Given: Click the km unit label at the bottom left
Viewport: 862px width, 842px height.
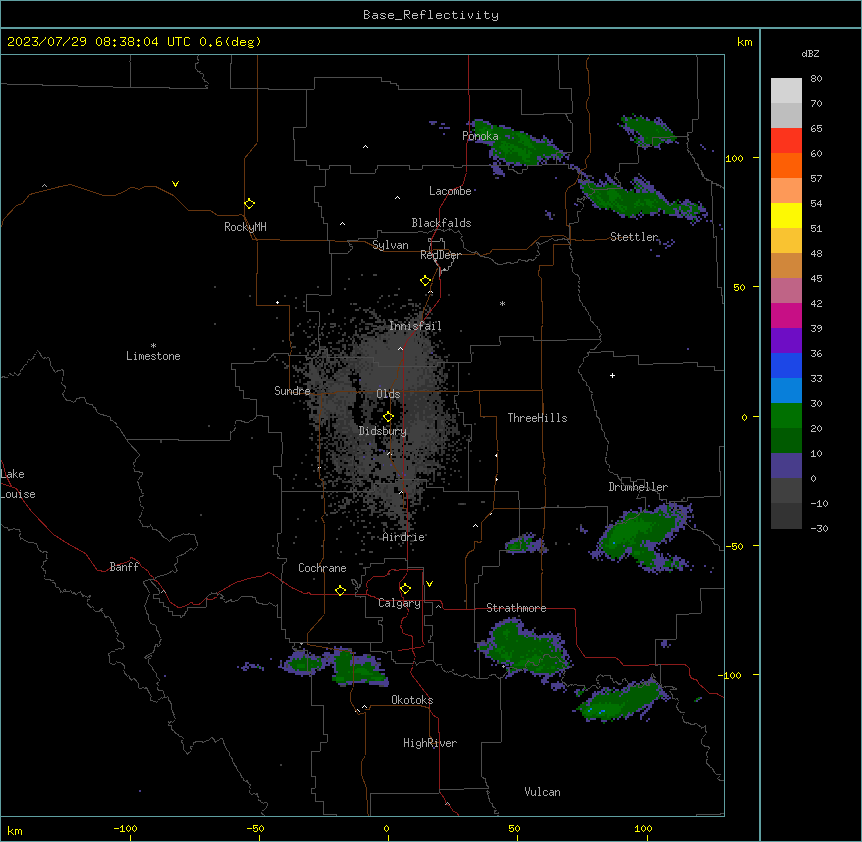Looking at the screenshot, I should tap(15, 830).
